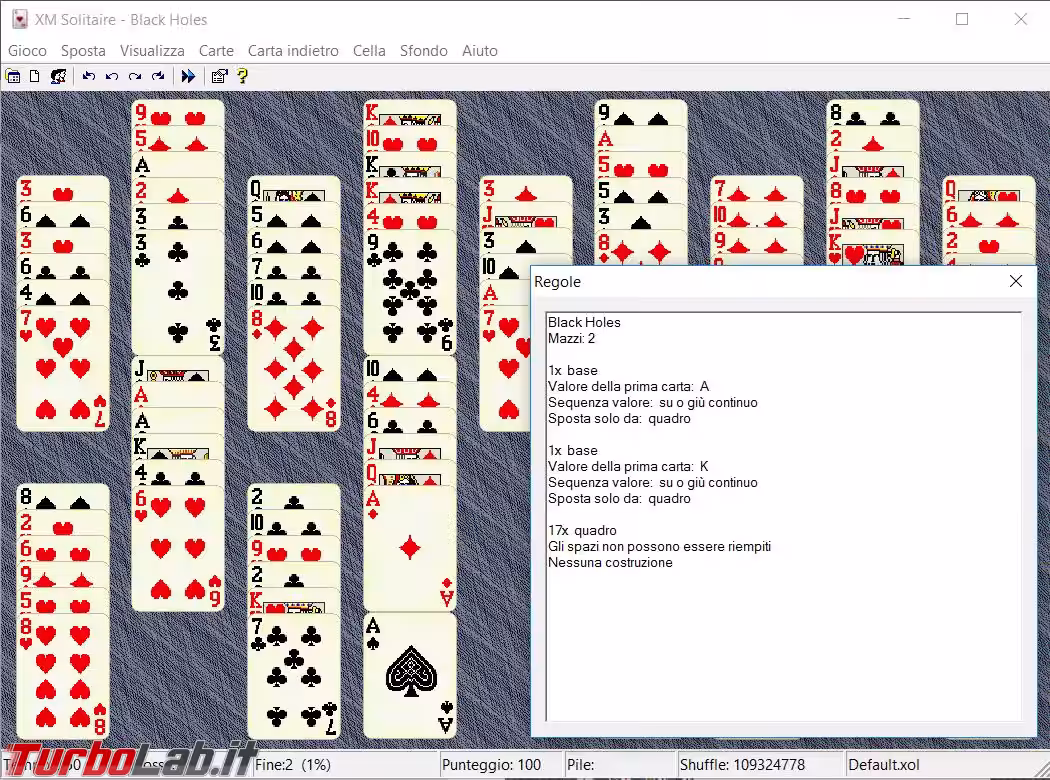Click the yellow question mark help icon
The height and width of the screenshot is (780, 1050).
tap(241, 76)
